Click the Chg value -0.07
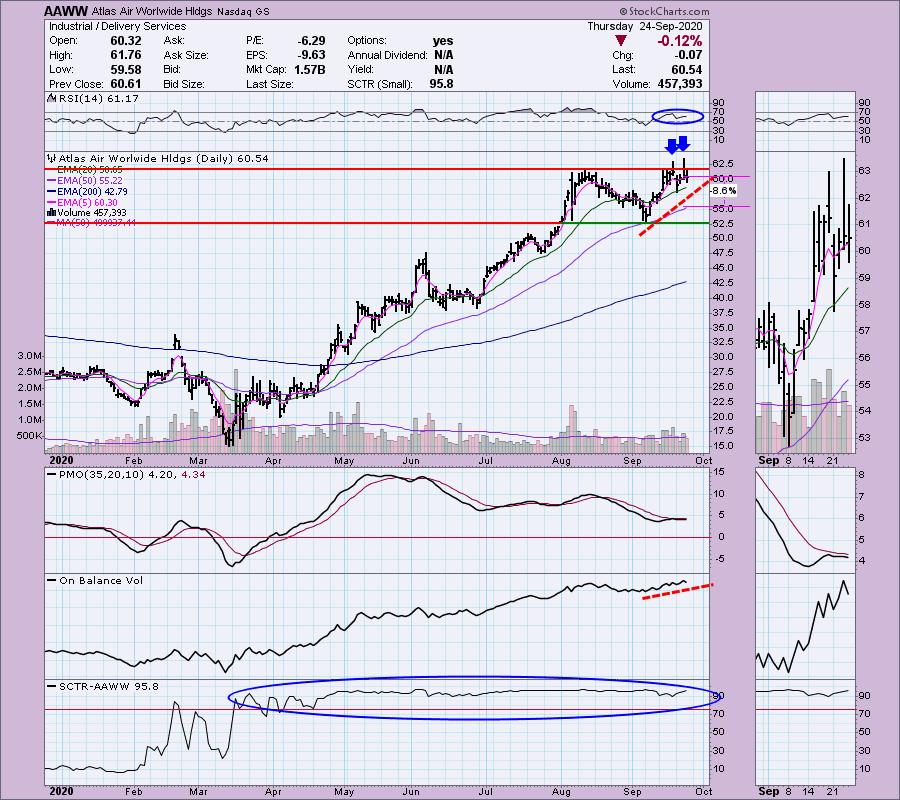 688,55
